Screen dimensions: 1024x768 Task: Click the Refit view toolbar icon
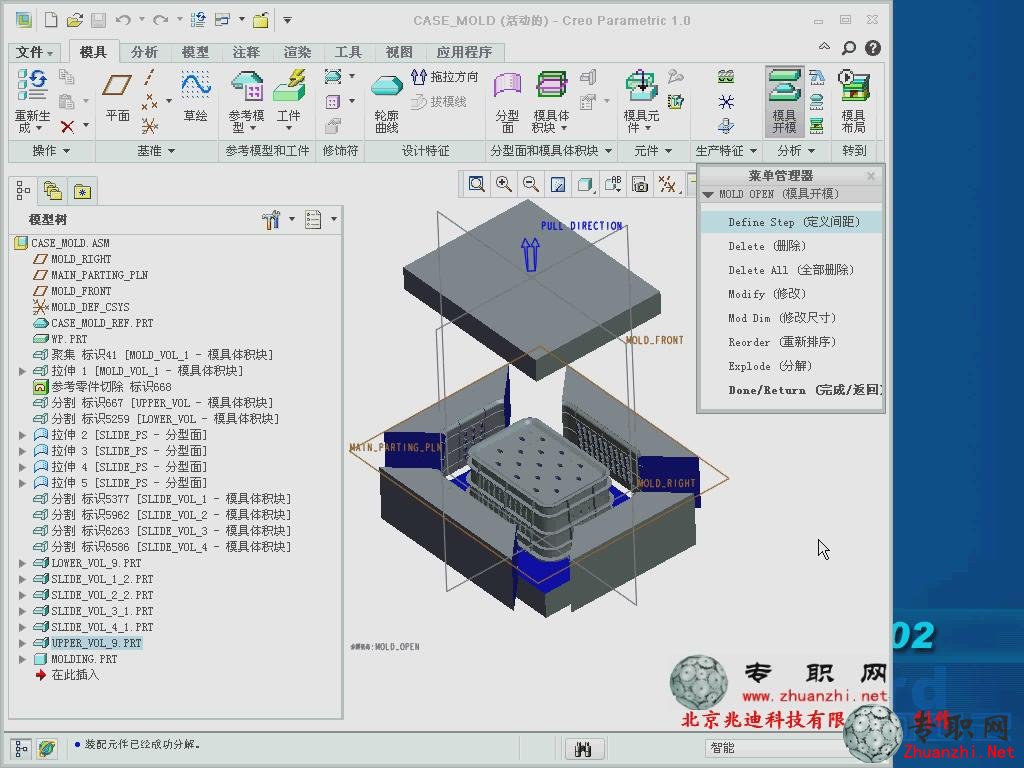477,185
